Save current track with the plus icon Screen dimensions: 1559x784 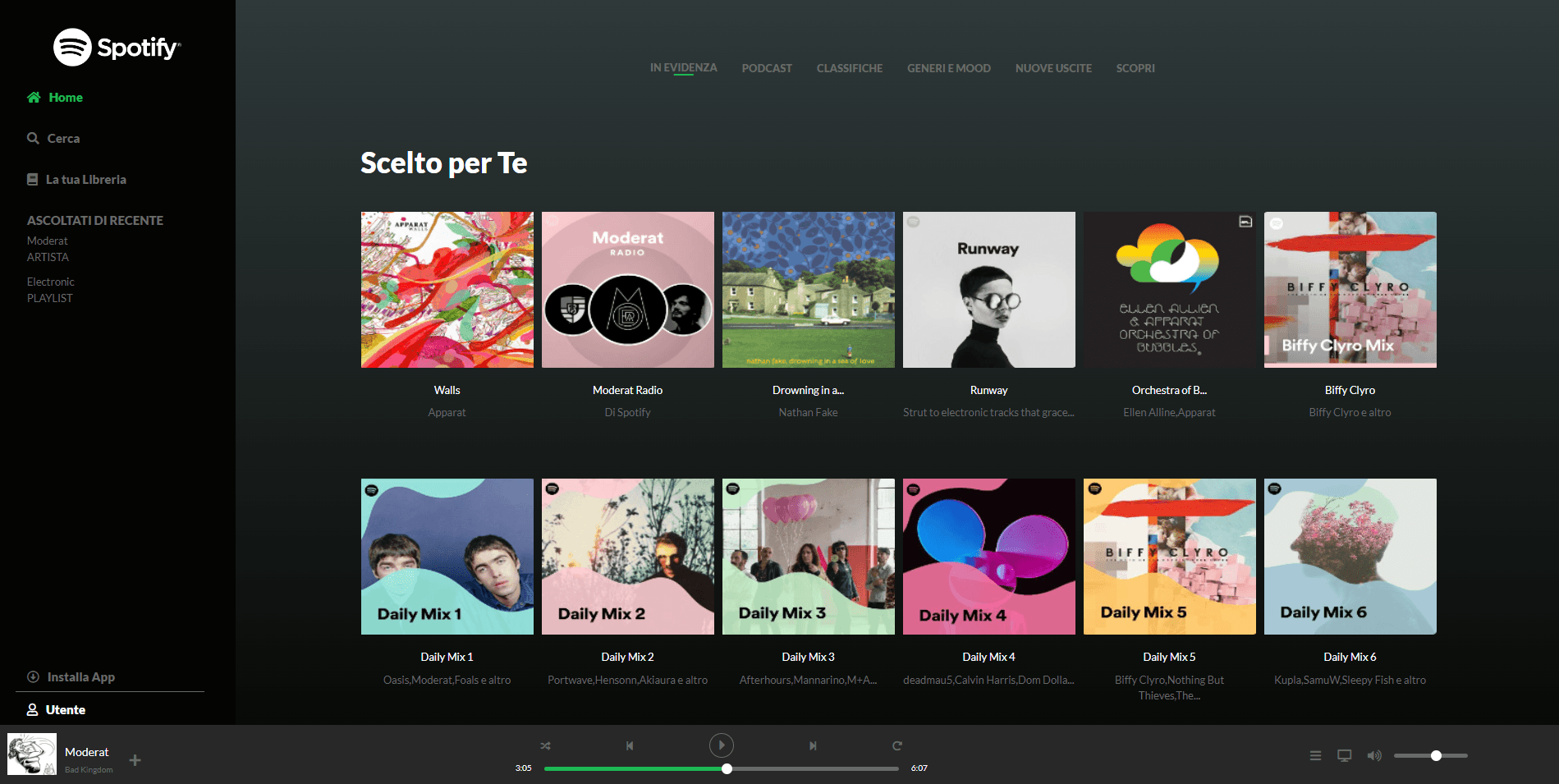click(x=135, y=760)
